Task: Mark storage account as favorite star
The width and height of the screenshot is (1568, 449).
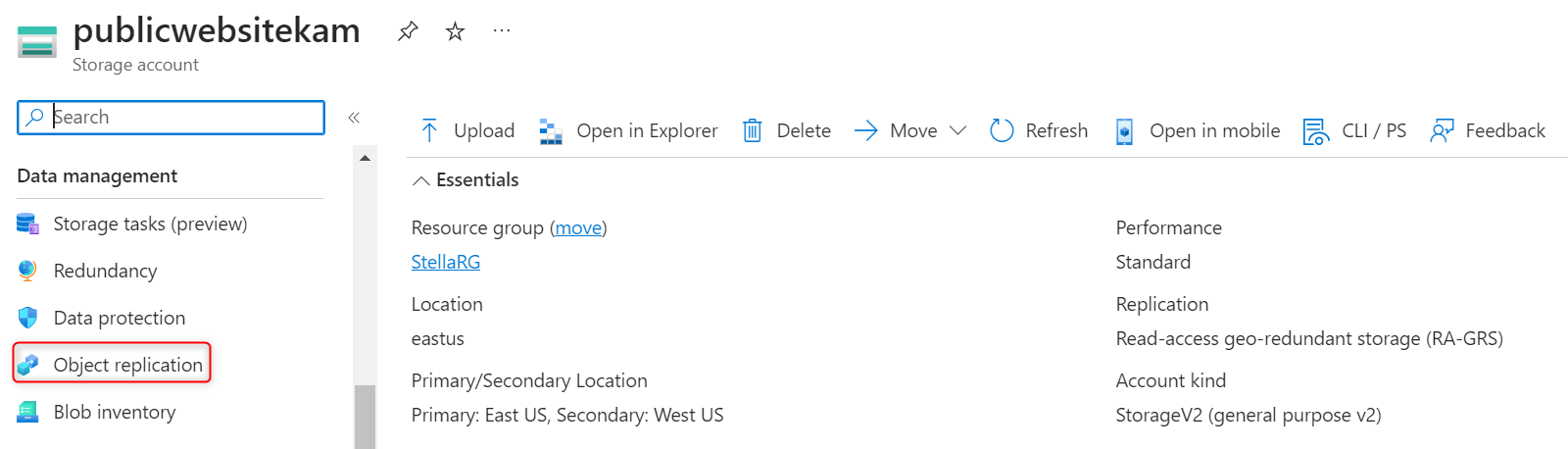Action: [x=455, y=31]
